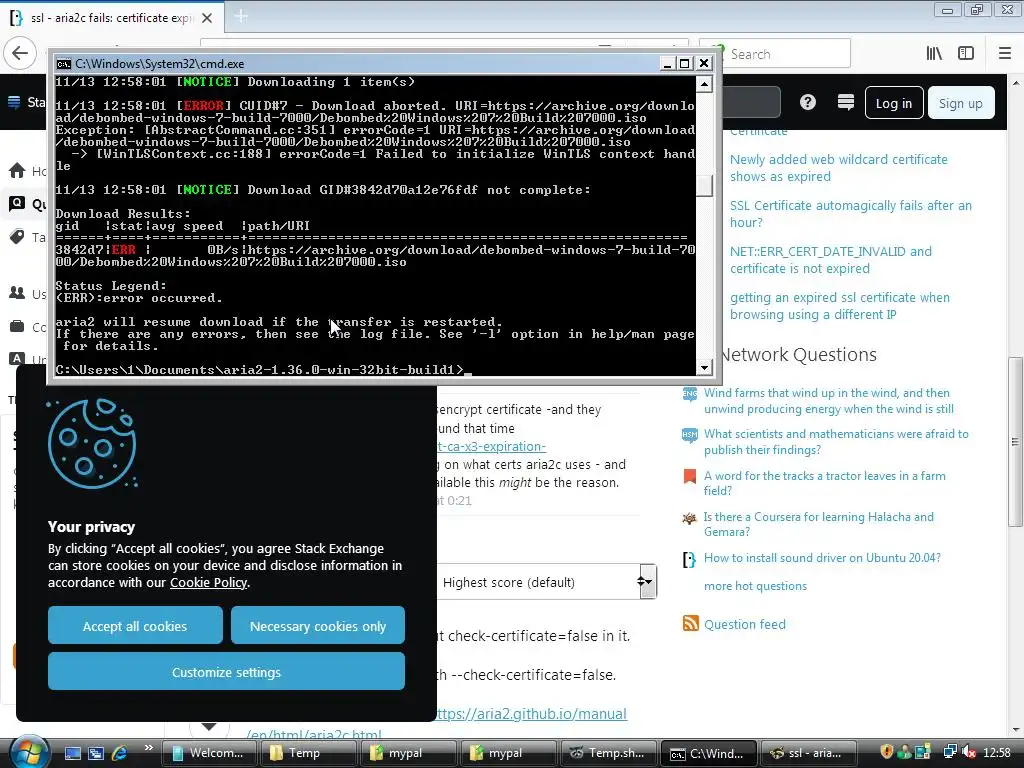Close the 'ssl - aria2c fails' tab

(x=207, y=18)
